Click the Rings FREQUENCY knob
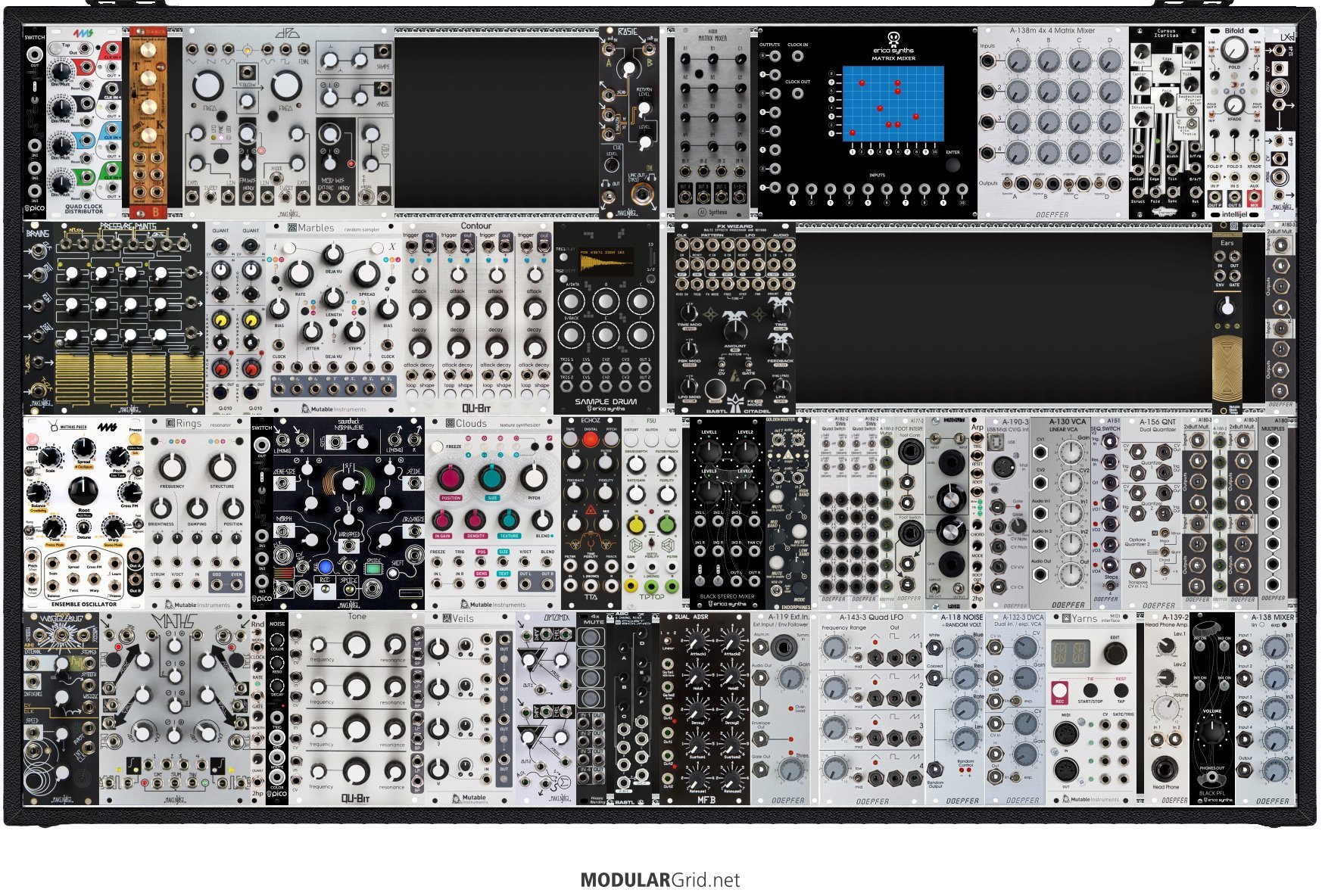 (x=172, y=466)
